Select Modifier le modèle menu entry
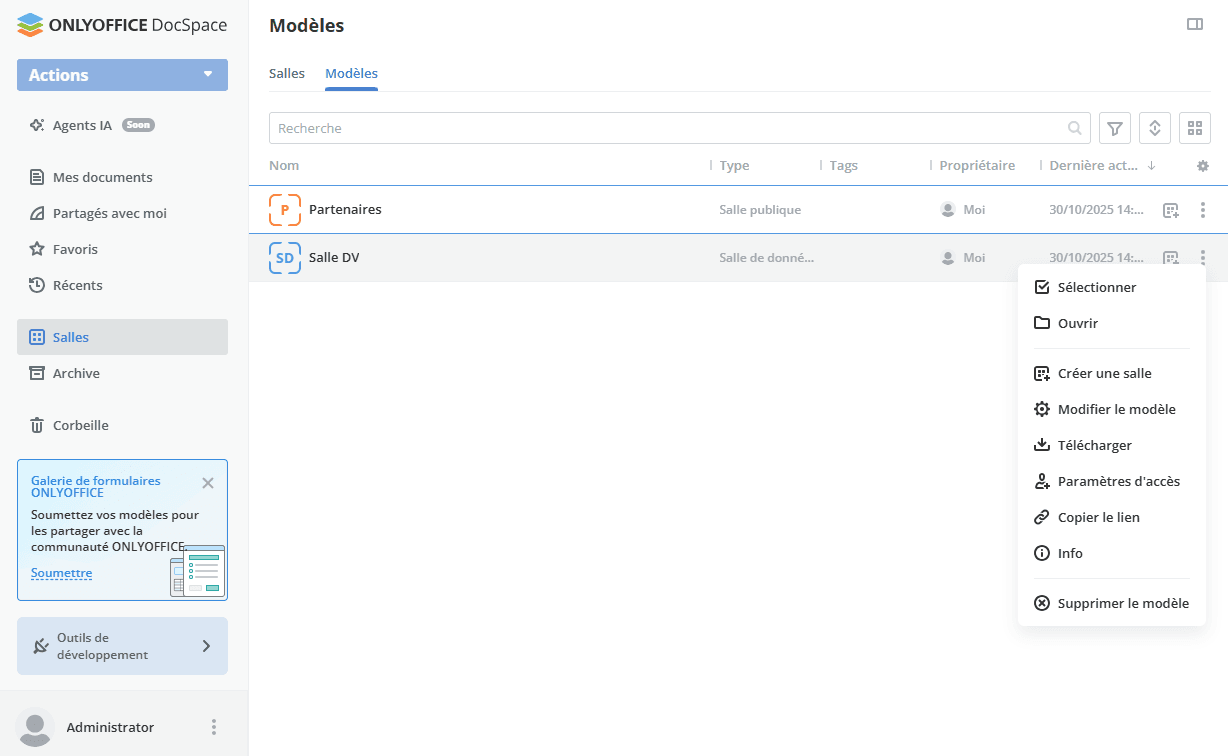1228x756 pixels. click(x=1116, y=409)
